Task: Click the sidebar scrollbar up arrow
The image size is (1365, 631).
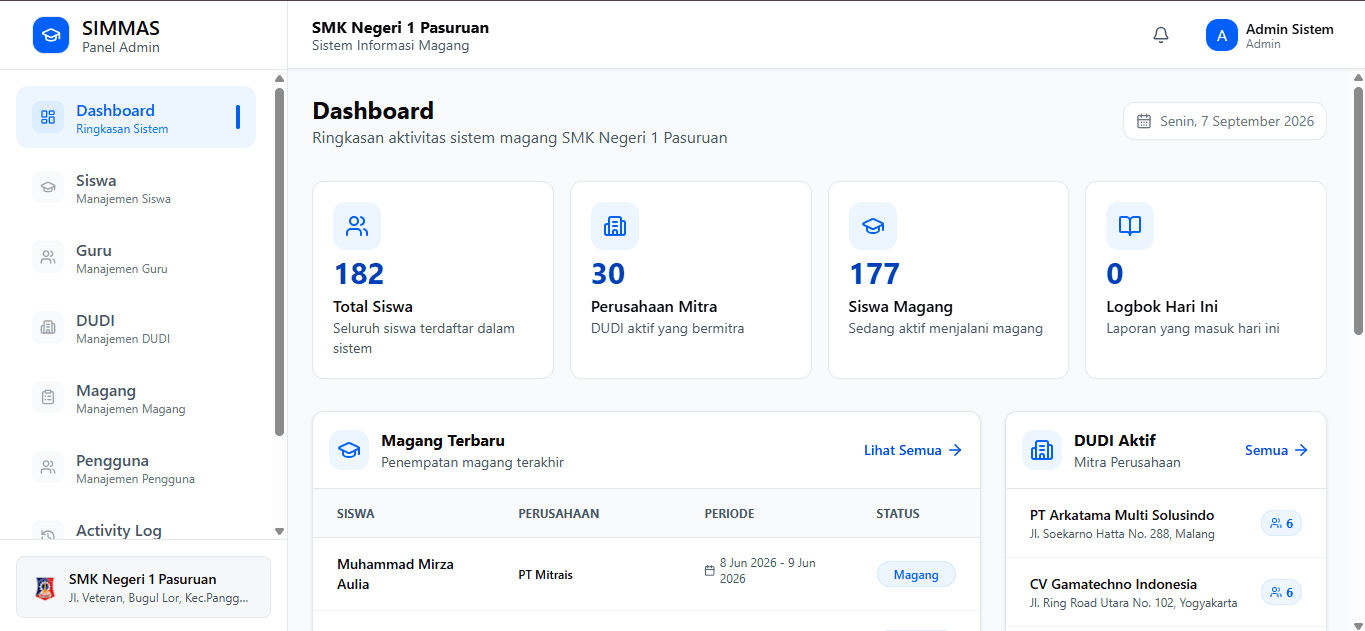Action: (x=279, y=79)
